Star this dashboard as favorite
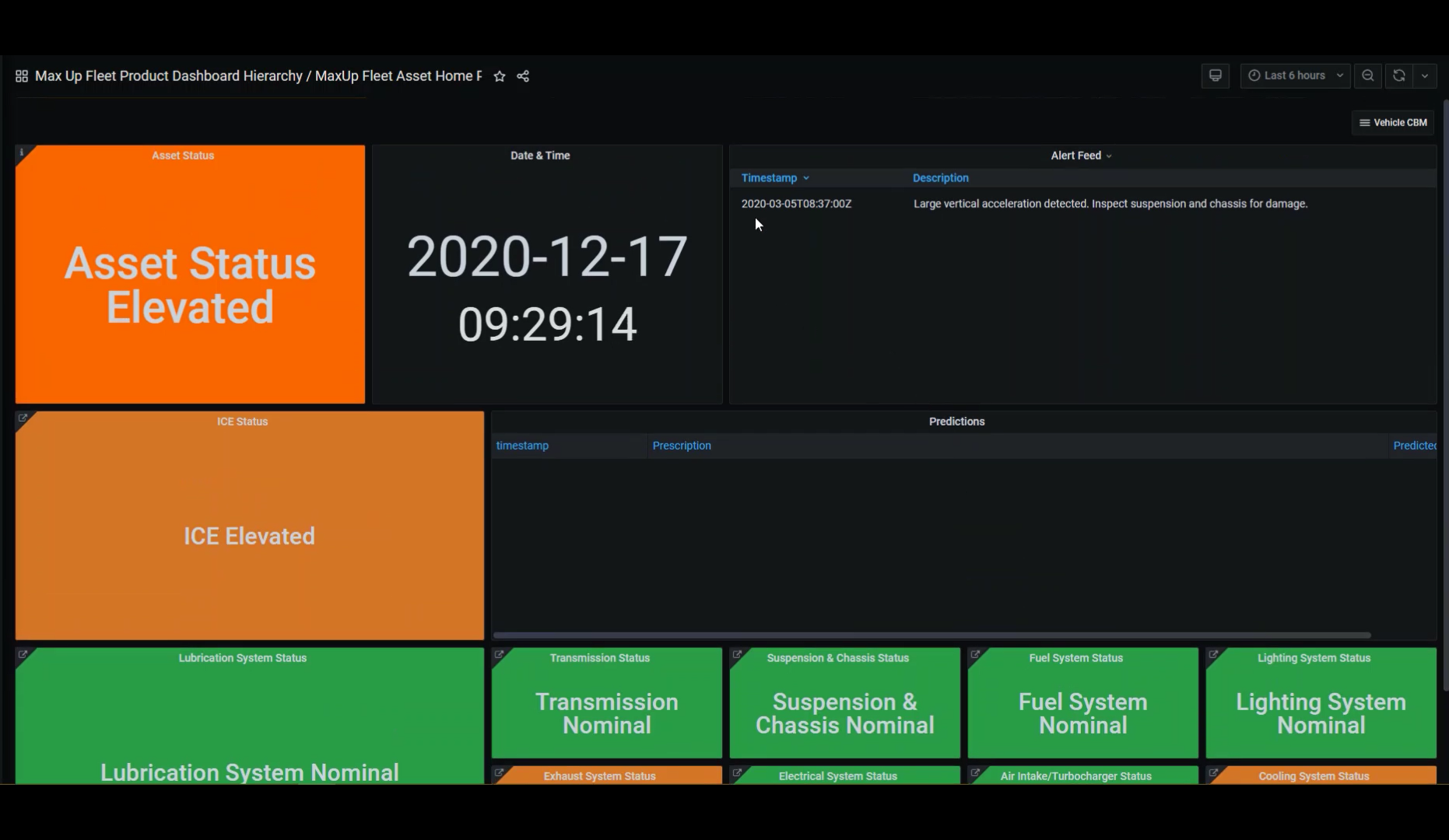The image size is (1449, 840). (x=500, y=76)
